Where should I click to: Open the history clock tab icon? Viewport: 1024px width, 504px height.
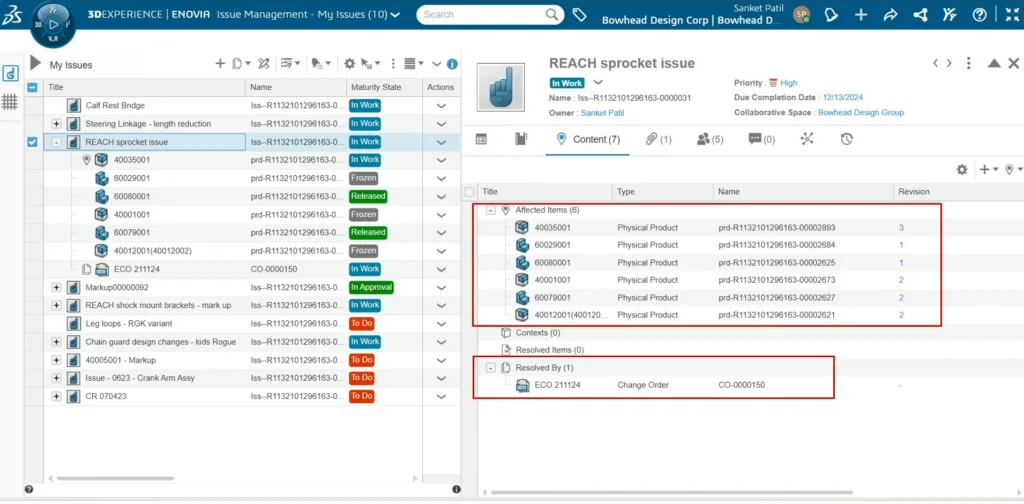(846, 138)
